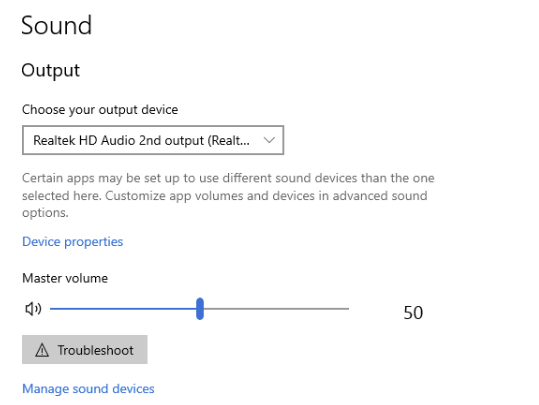Click the 'Certain apps may be set up' description
This screenshot has width=539, height=405.
click(x=228, y=195)
